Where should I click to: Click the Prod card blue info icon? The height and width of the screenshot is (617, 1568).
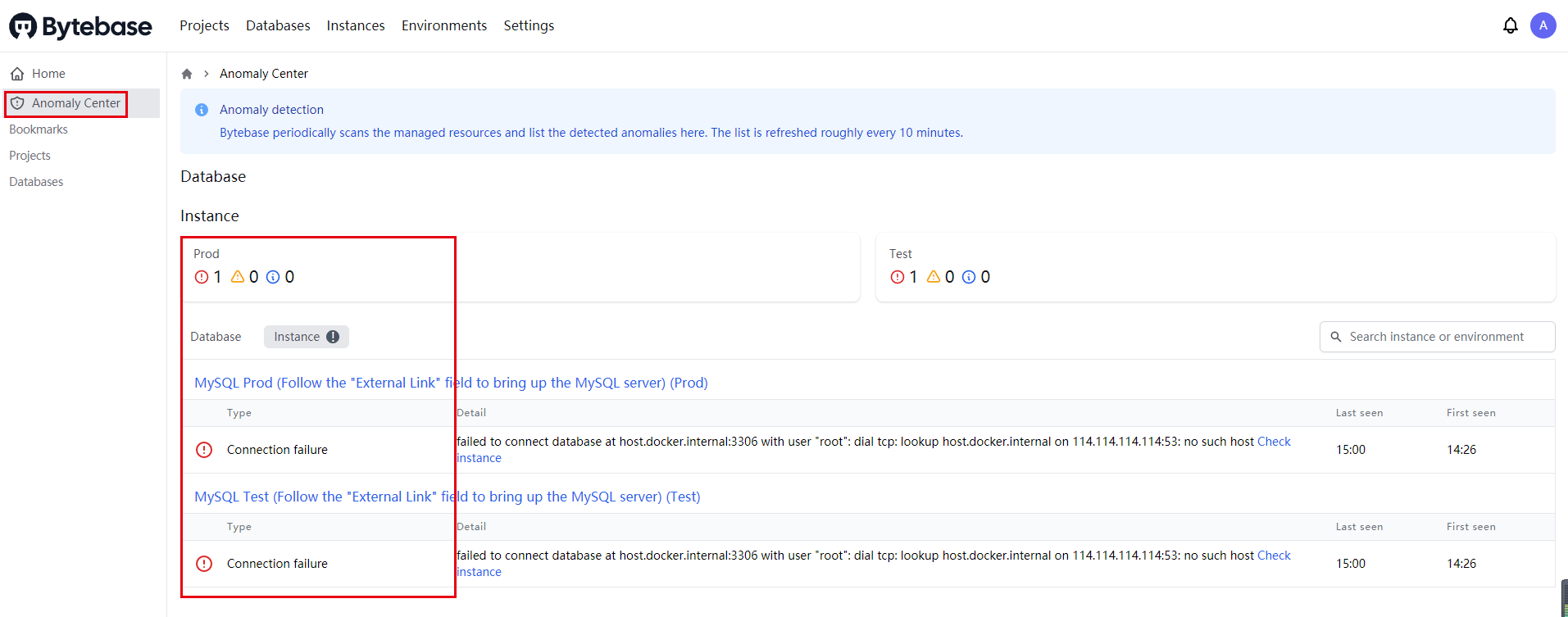point(274,277)
